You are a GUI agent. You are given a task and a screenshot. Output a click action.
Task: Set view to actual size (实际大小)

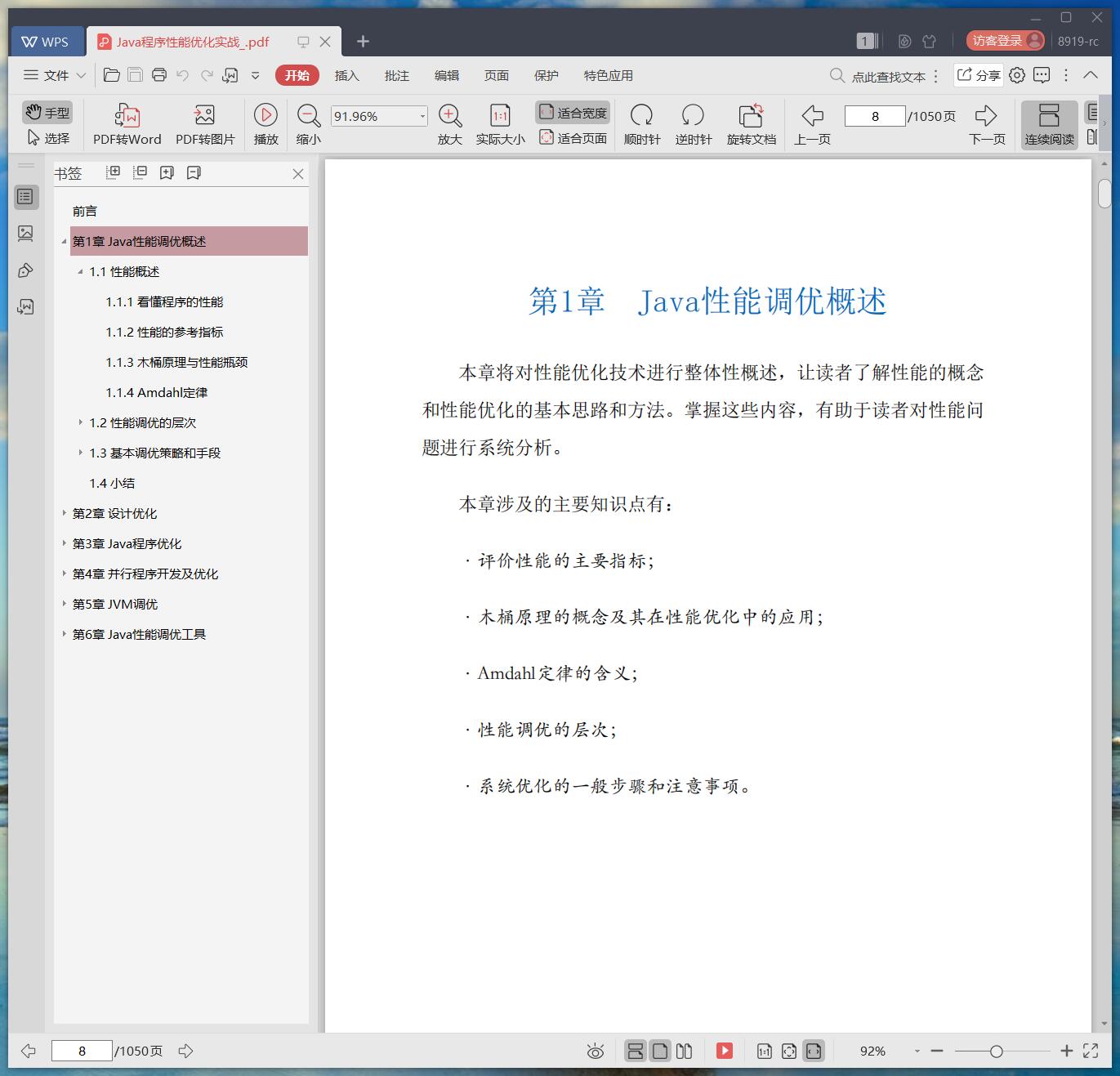500,124
